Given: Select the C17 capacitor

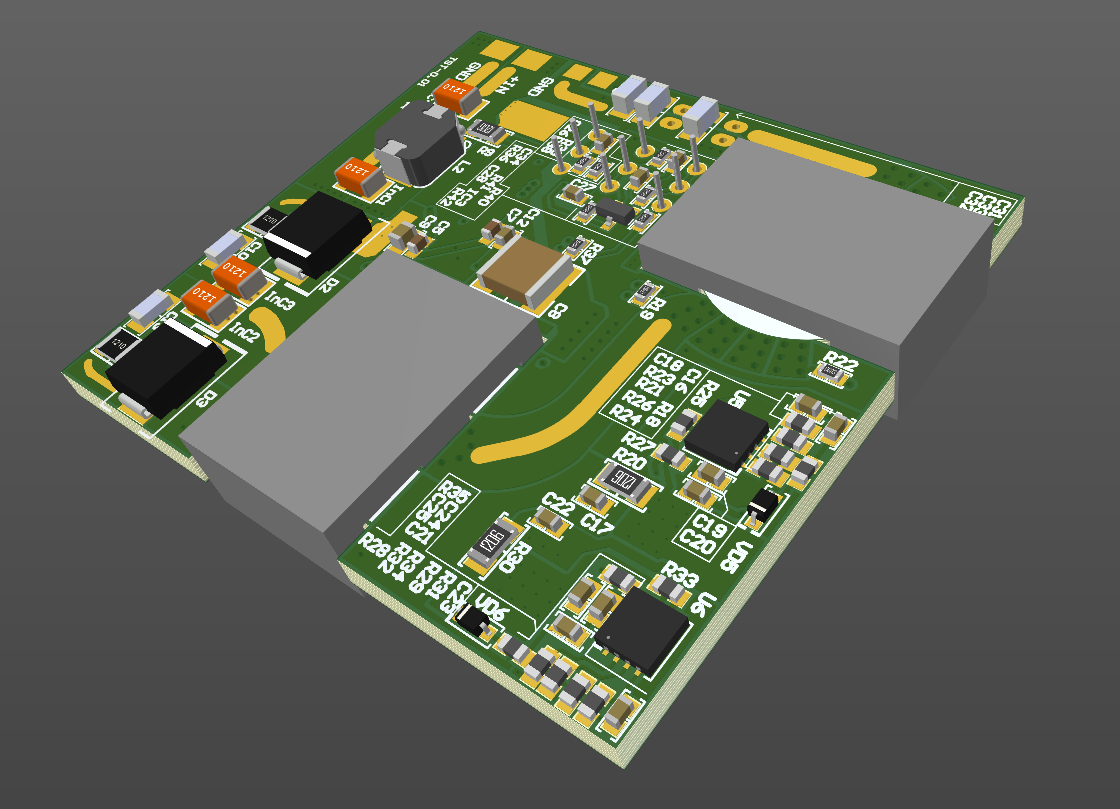Looking at the screenshot, I should [594, 498].
